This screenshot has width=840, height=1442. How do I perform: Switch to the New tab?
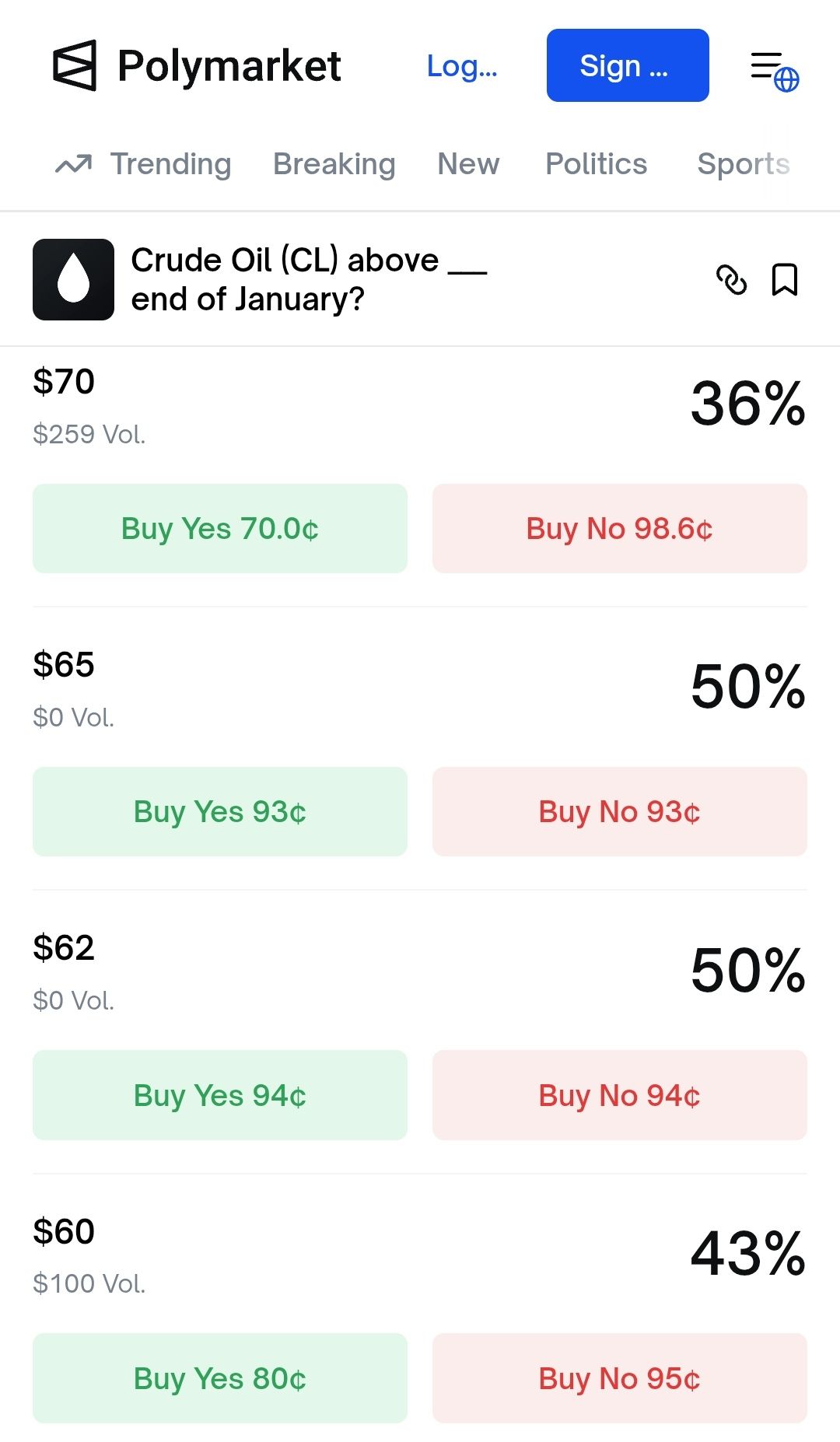pos(468,164)
